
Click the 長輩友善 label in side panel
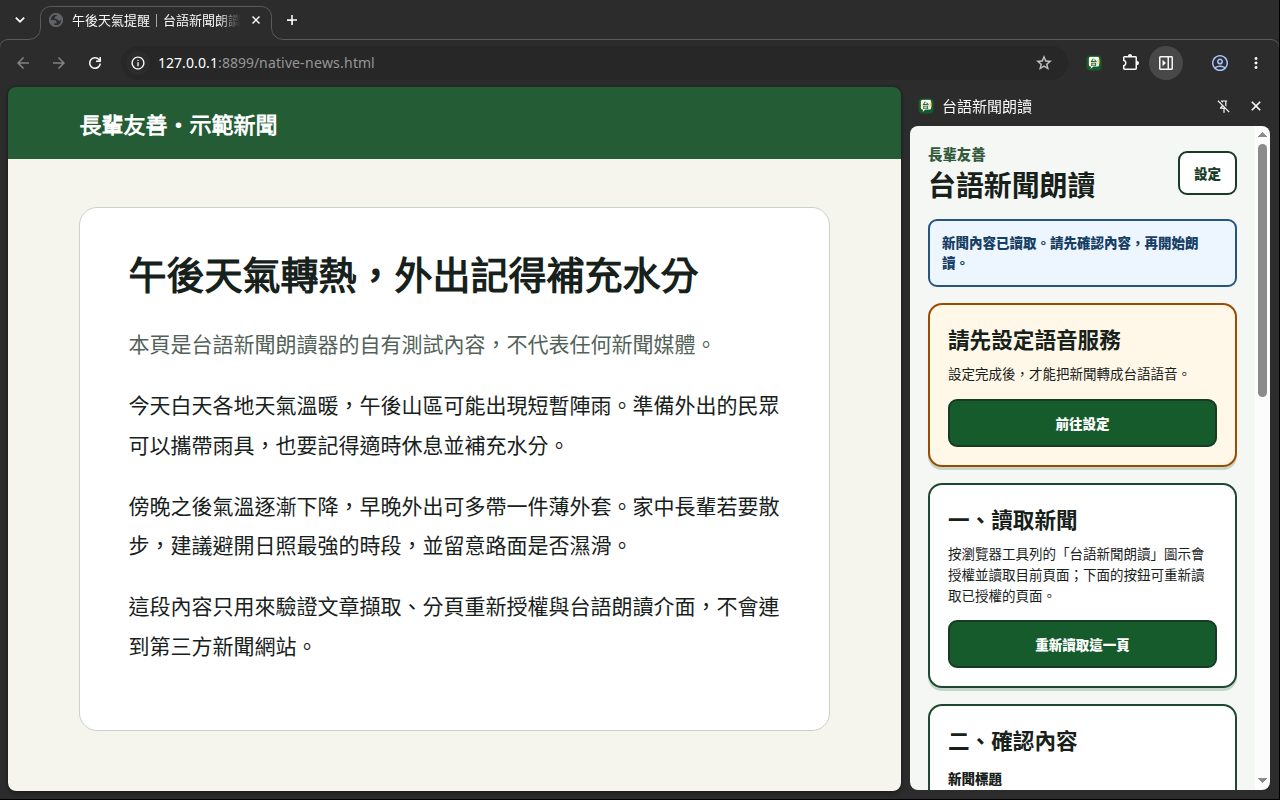tap(957, 155)
